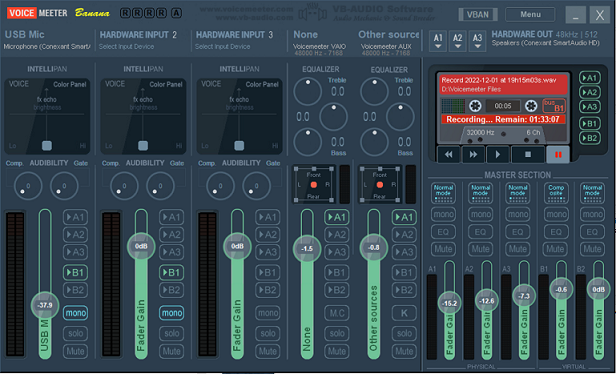Click the cassette time counter 00:05
The width and height of the screenshot is (616, 374).
pyautogui.click(x=503, y=106)
